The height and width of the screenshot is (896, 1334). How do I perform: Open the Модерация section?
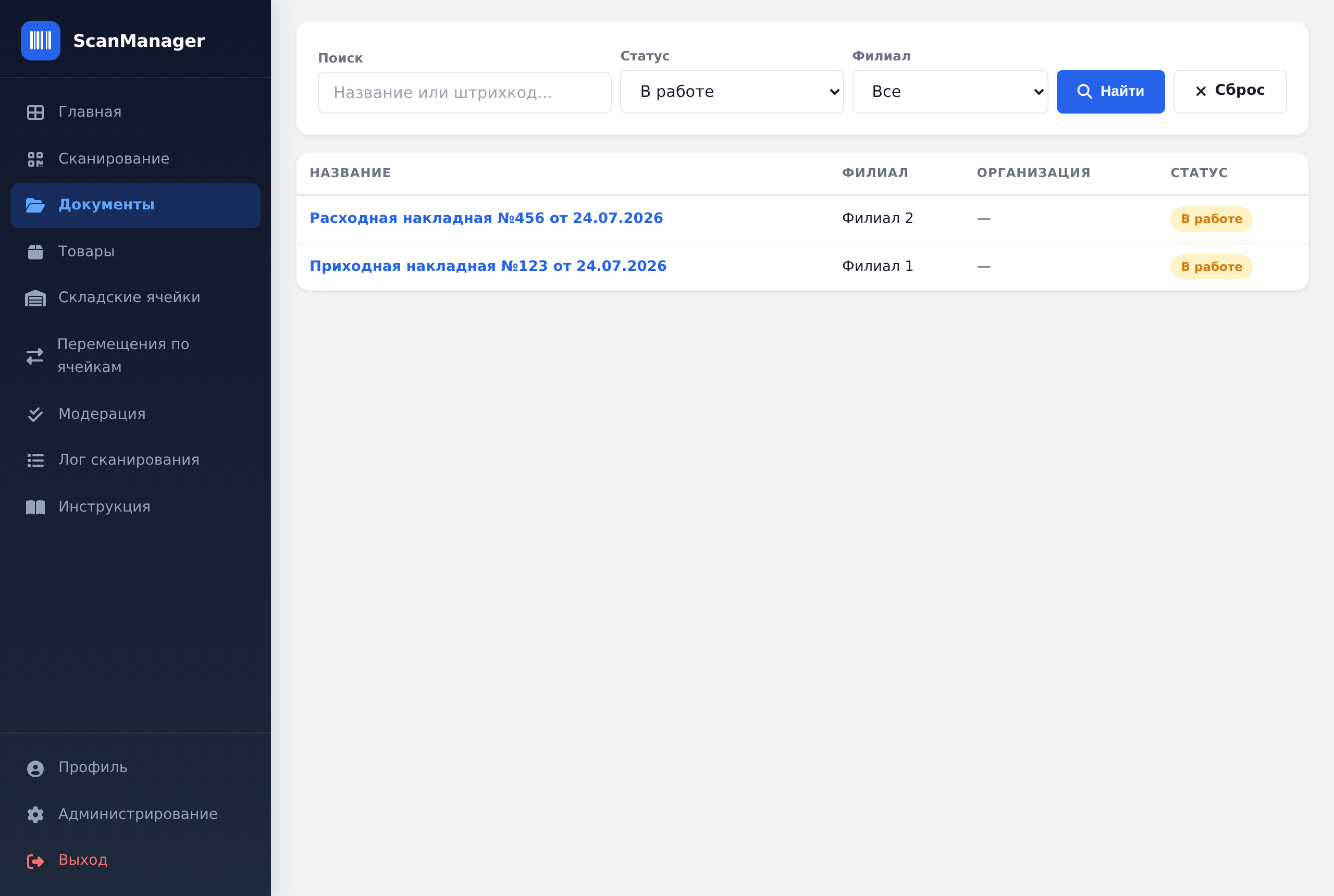tap(135, 414)
